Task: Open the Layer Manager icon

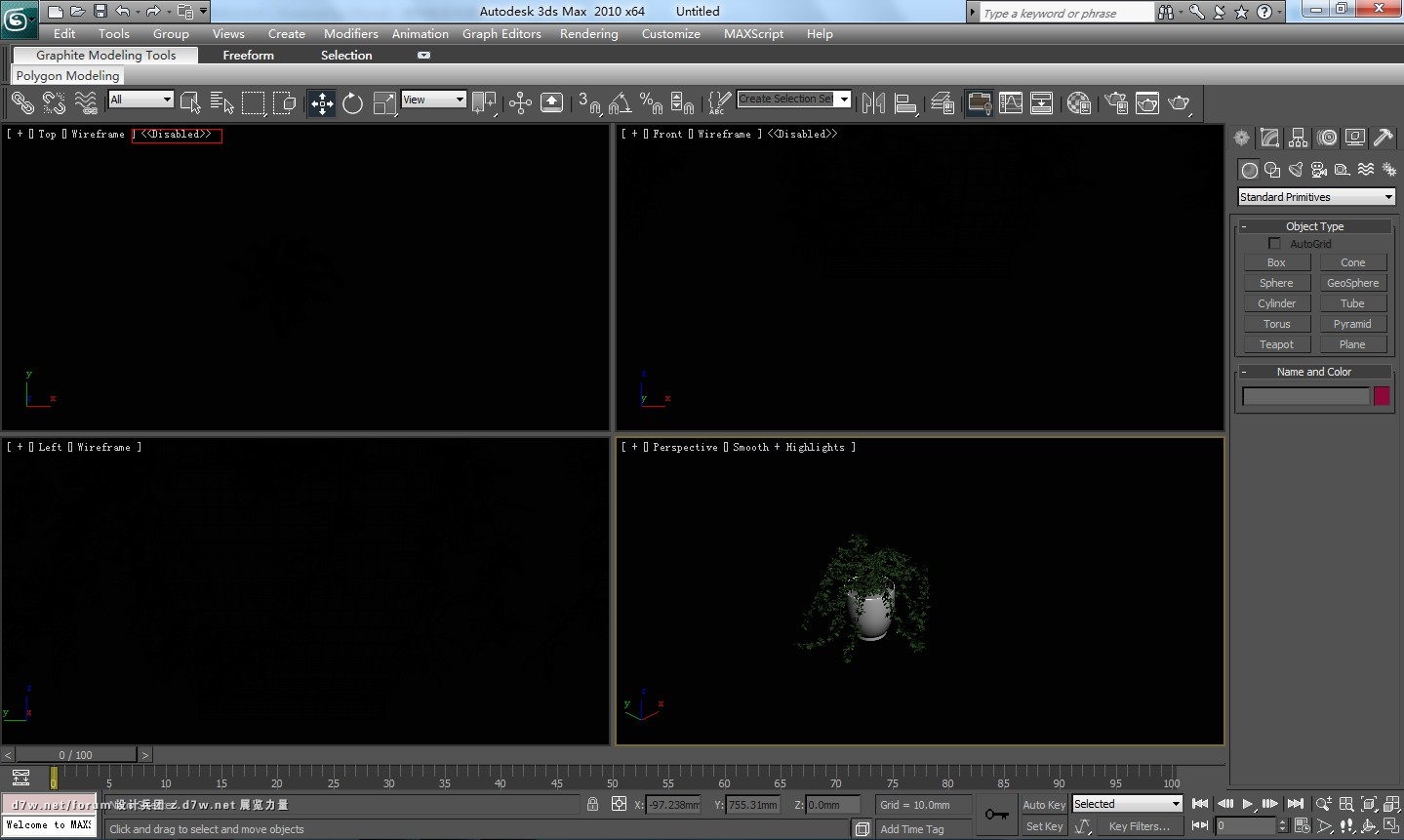Action: pos(942,102)
